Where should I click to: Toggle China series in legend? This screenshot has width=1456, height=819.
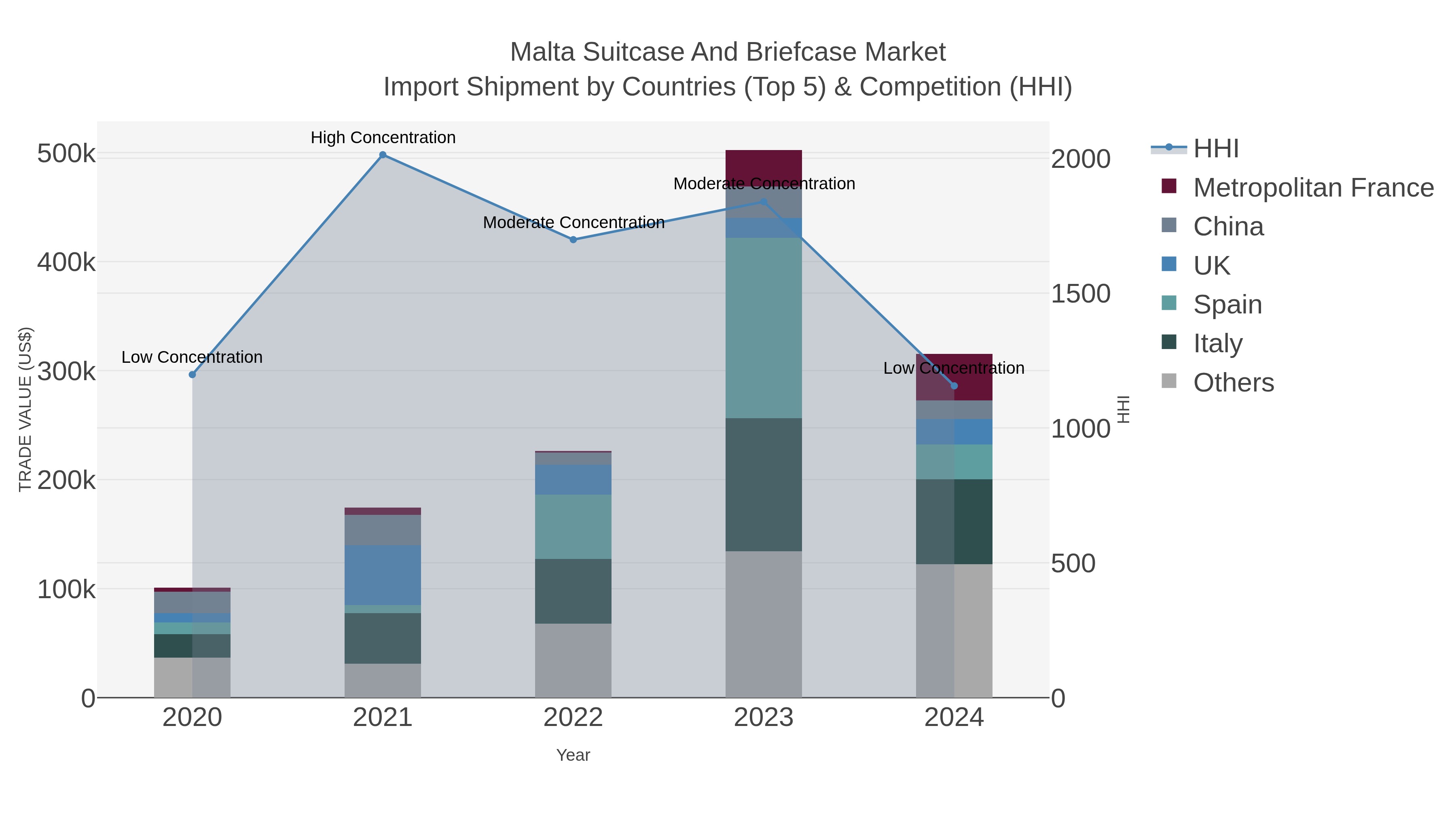click(x=1213, y=226)
